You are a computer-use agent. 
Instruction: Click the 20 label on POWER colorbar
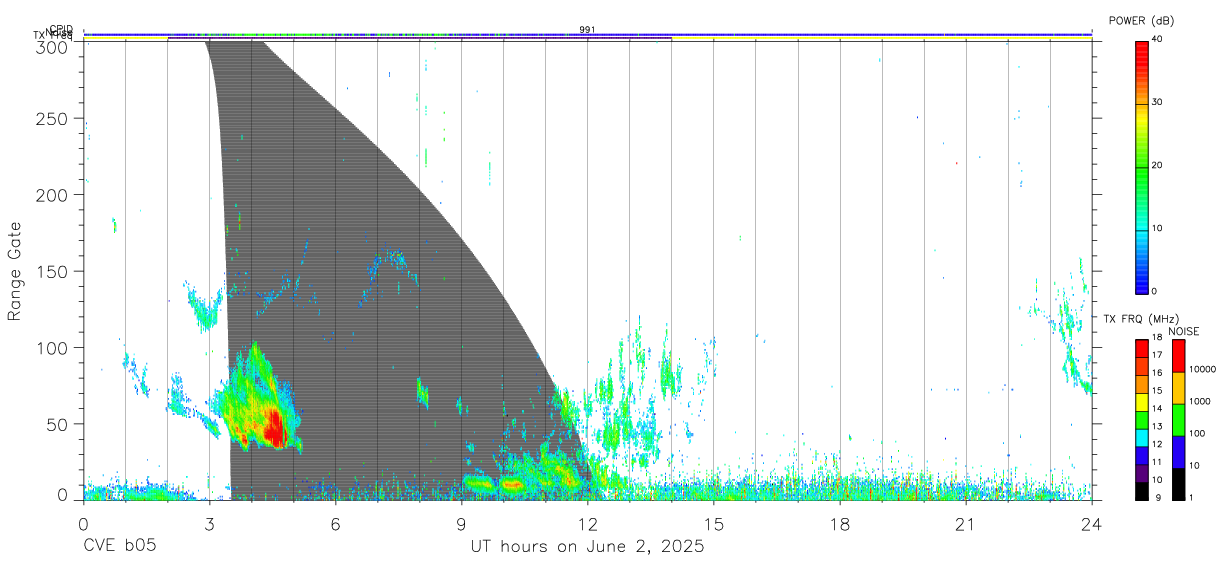click(1156, 165)
